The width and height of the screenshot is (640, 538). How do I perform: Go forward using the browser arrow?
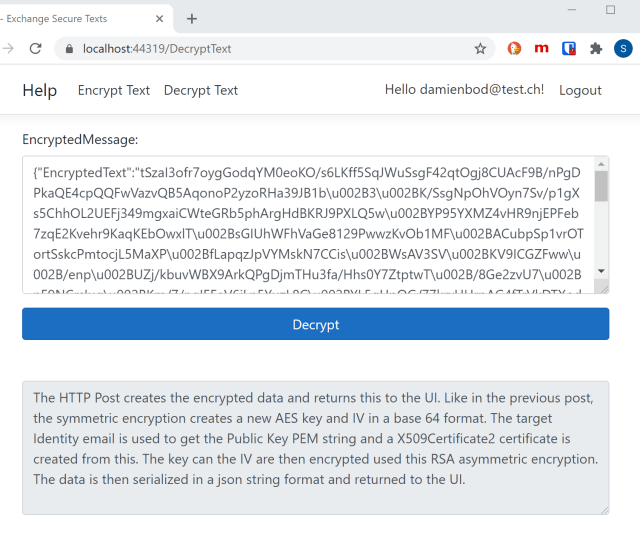point(8,48)
